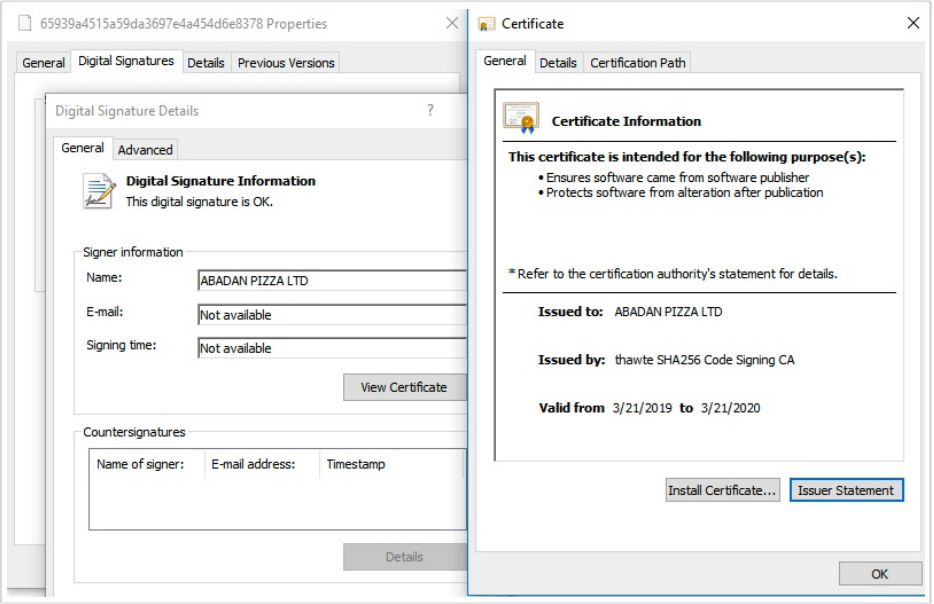
Task: Click the issuer text thawte SHA256 Code Signing CA
Action: point(704,360)
